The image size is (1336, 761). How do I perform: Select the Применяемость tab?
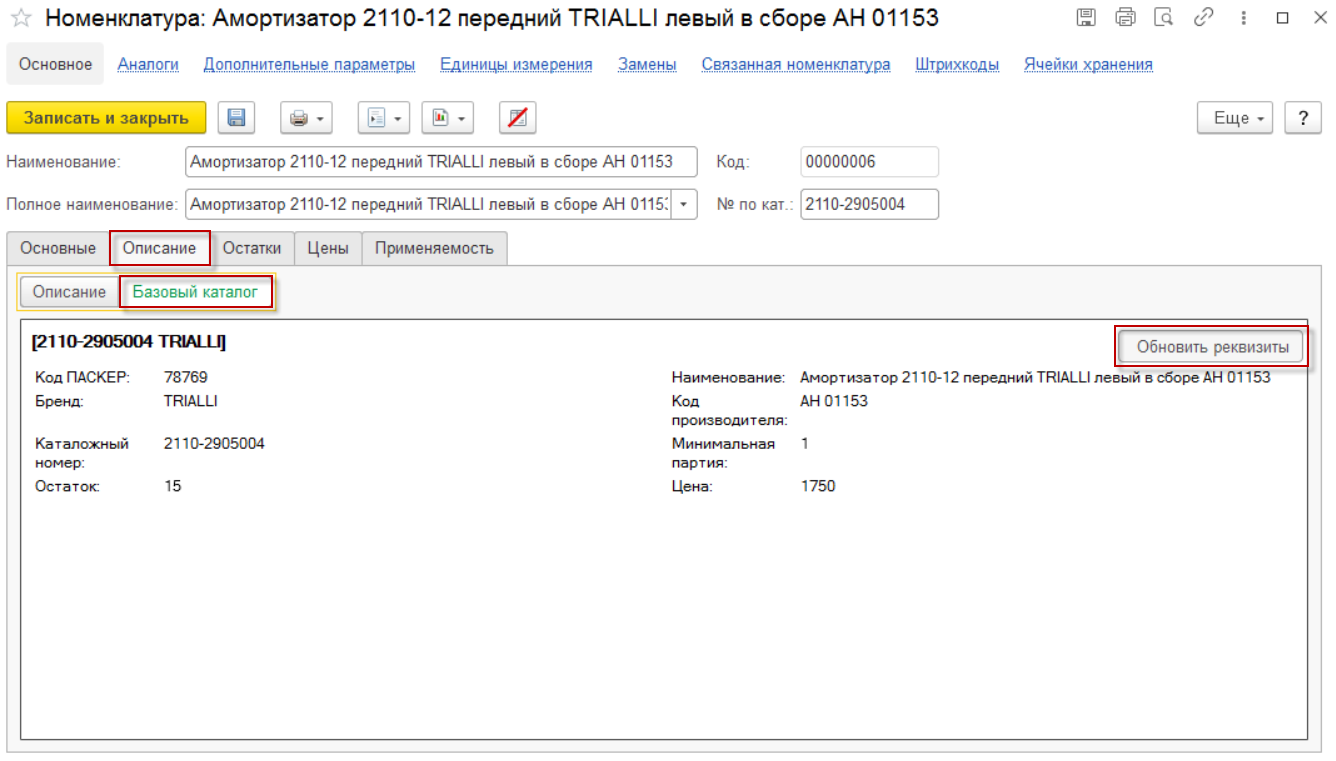coord(435,248)
